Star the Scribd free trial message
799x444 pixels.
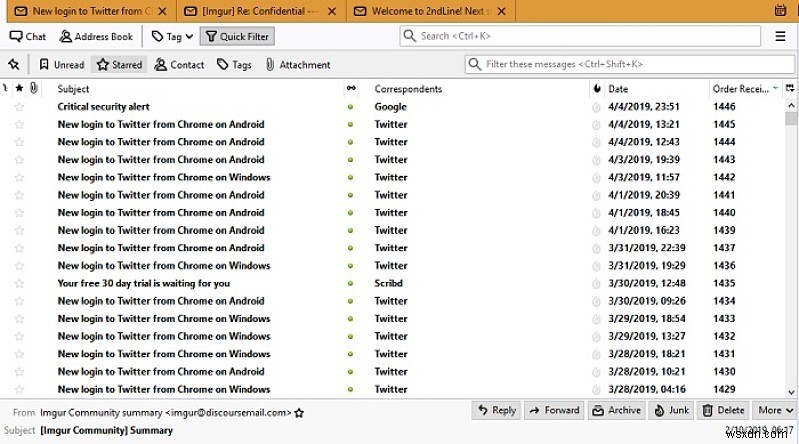click(x=19, y=283)
